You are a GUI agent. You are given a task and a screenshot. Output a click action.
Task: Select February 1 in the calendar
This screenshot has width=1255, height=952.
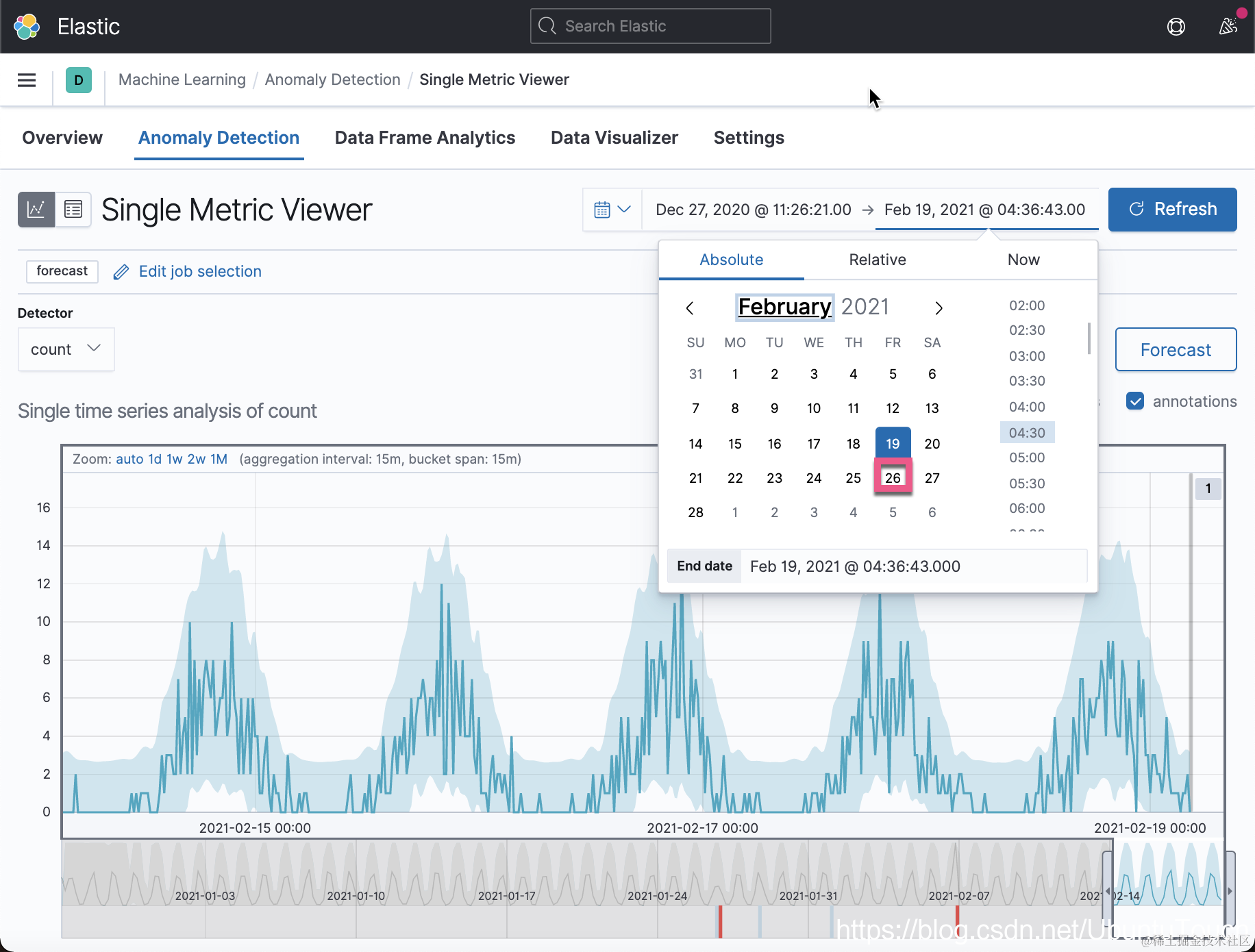pyautogui.click(x=735, y=374)
